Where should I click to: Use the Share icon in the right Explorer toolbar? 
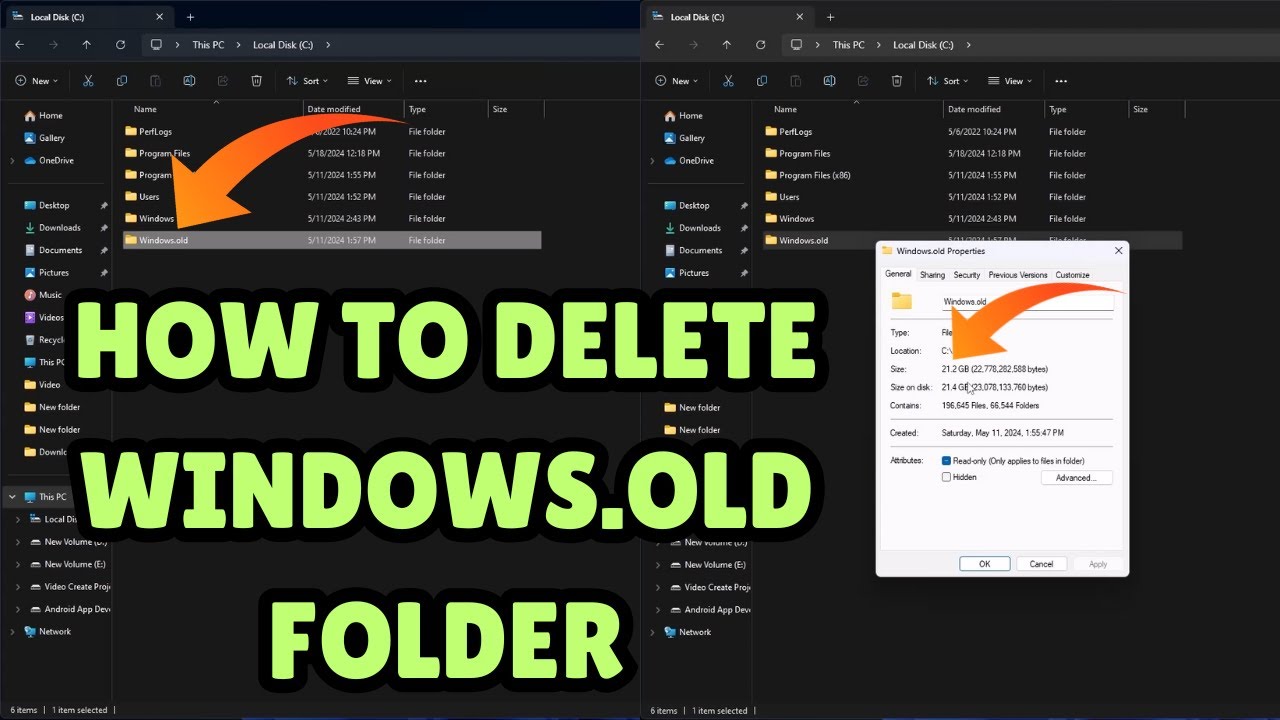point(863,81)
